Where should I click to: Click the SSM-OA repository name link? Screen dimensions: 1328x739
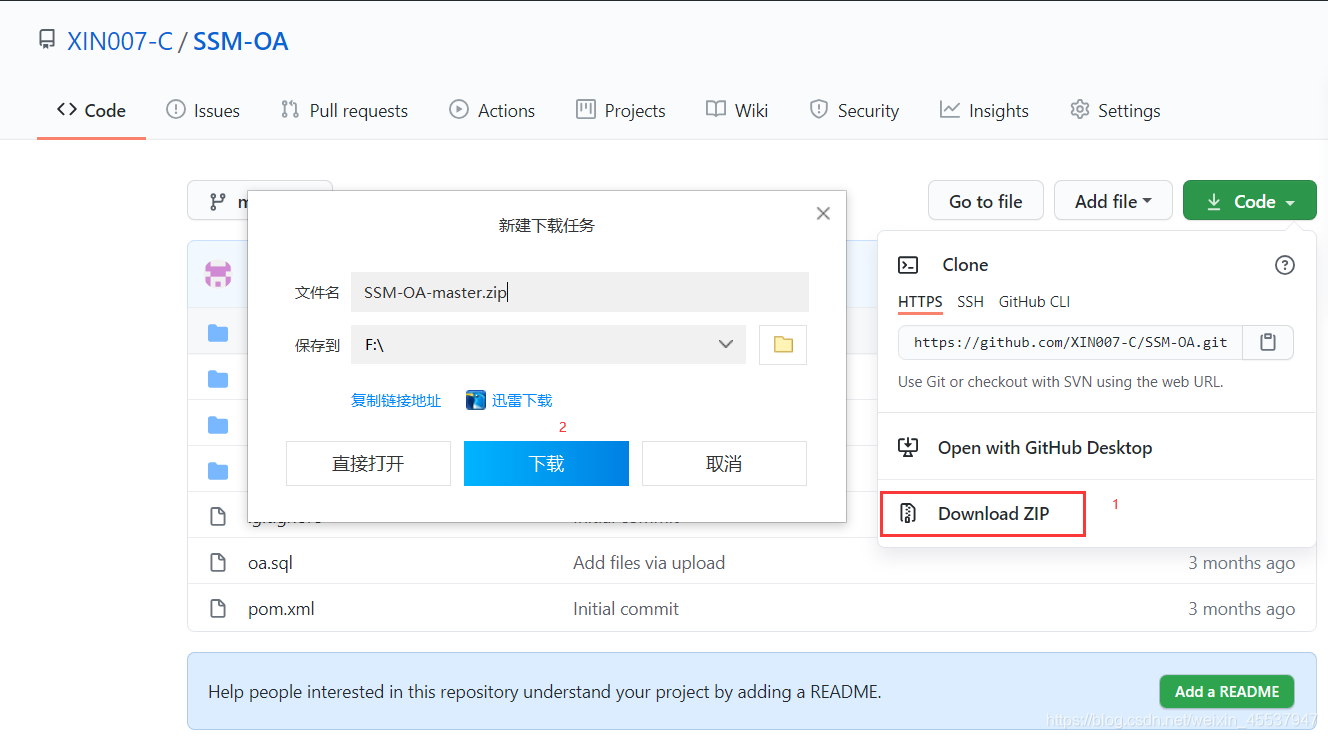[x=240, y=41]
